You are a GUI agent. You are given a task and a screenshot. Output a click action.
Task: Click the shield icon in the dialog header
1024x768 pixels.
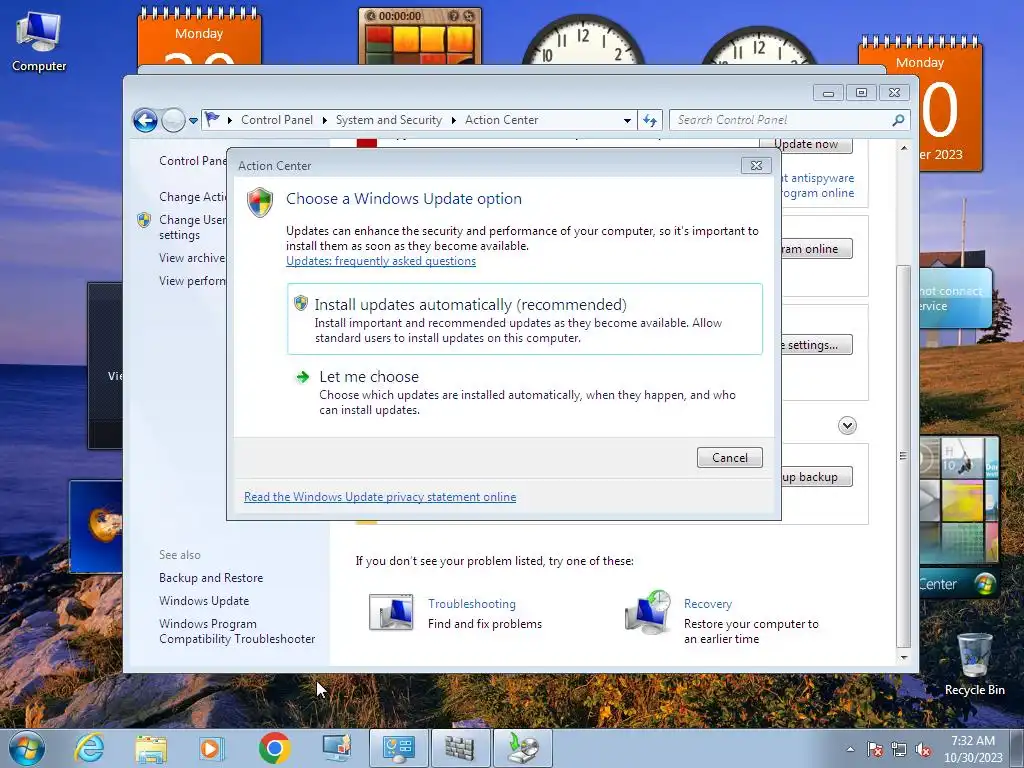260,202
